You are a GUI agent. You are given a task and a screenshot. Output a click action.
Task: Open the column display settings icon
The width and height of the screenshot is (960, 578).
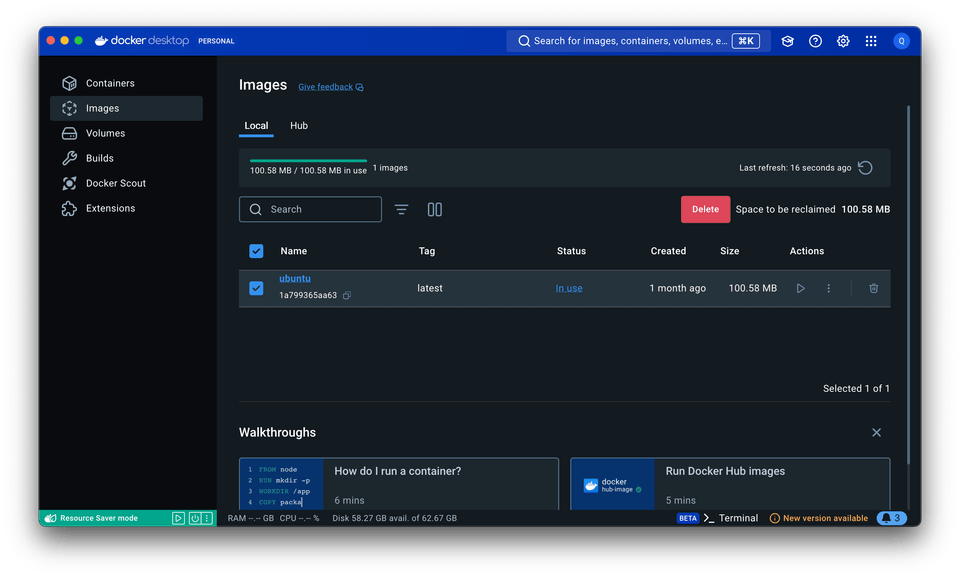(435, 209)
